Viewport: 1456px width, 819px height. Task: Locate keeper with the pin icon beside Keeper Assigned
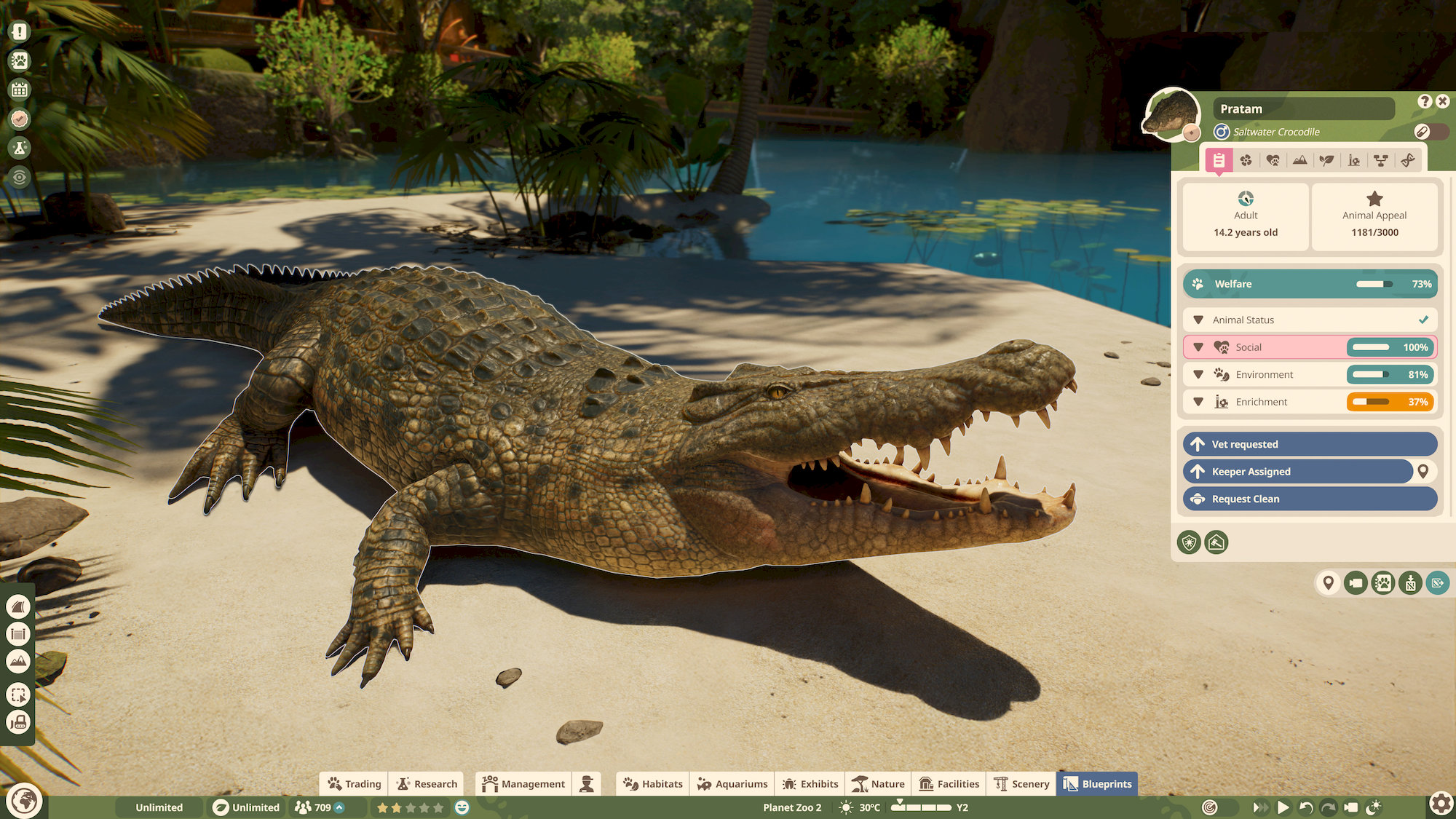tap(1423, 472)
